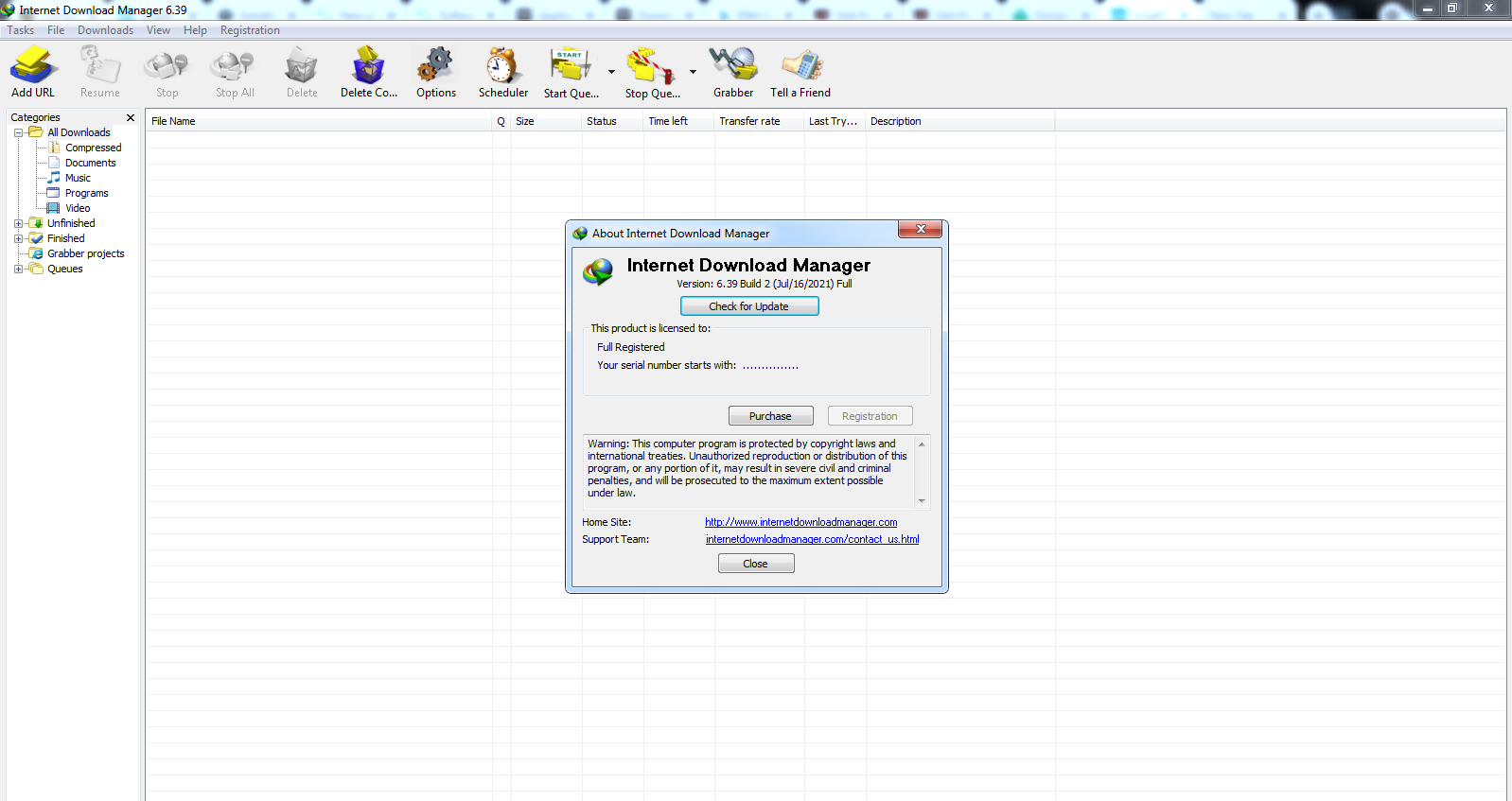This screenshot has width=1512, height=801.
Task: Click the Delete Completed toolbar icon
Action: (368, 66)
